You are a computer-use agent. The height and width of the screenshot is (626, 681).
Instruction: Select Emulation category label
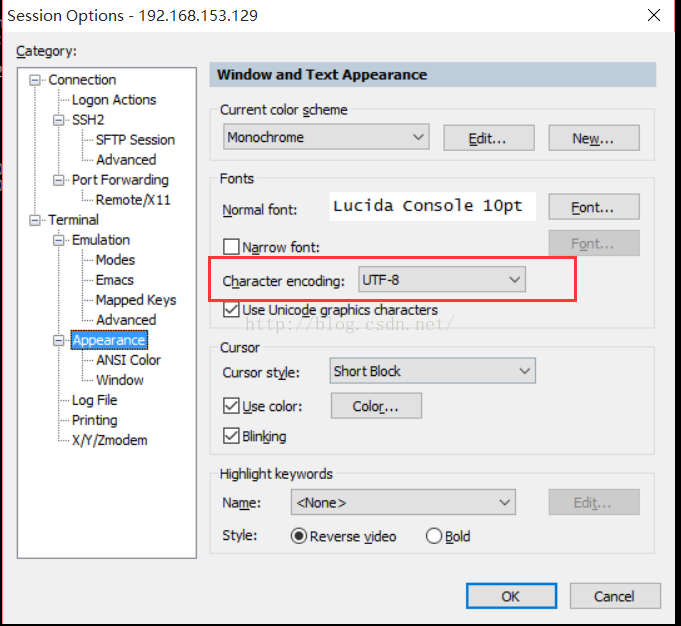pyautogui.click(x=101, y=240)
